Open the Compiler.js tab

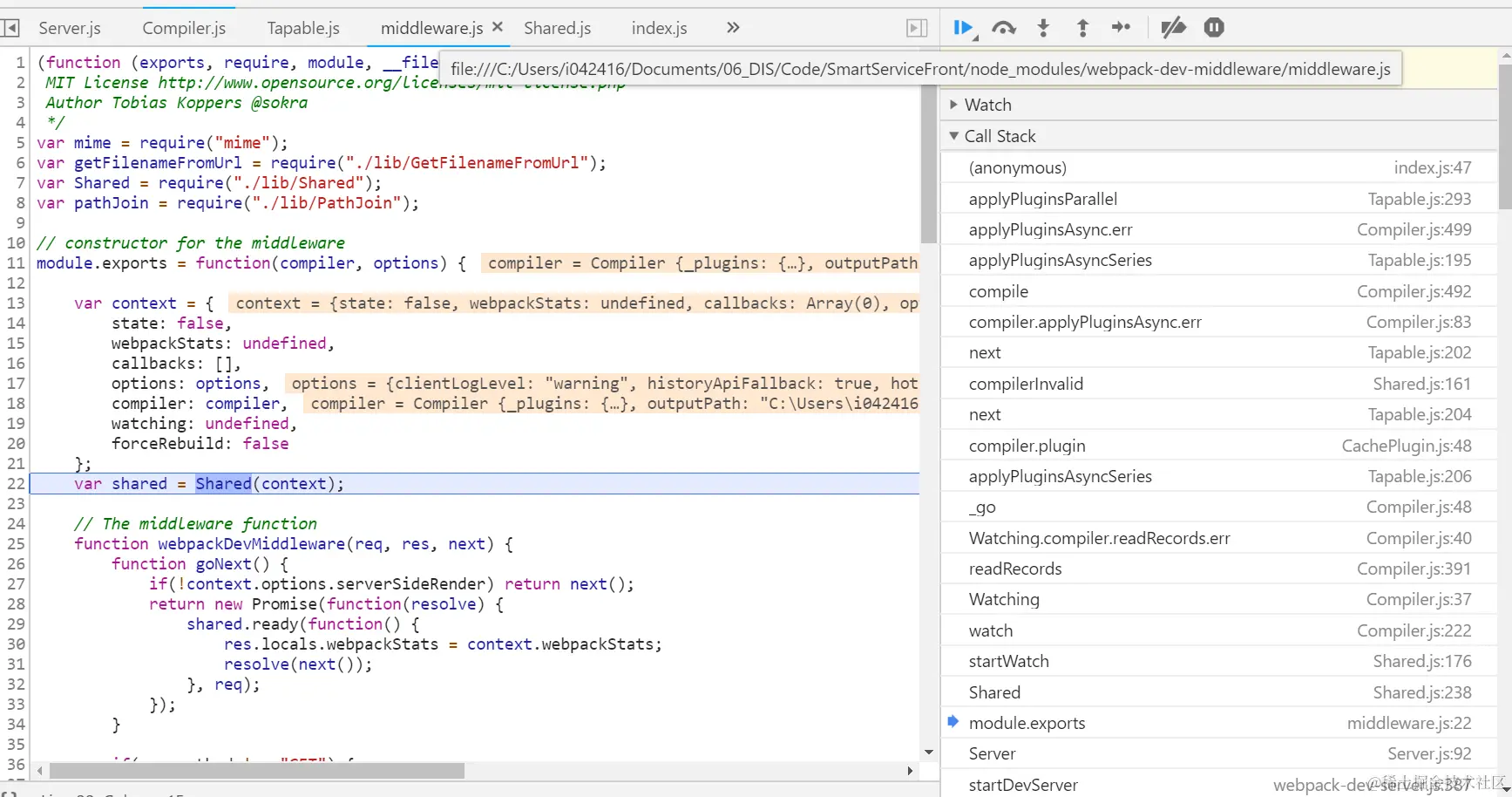[x=184, y=28]
